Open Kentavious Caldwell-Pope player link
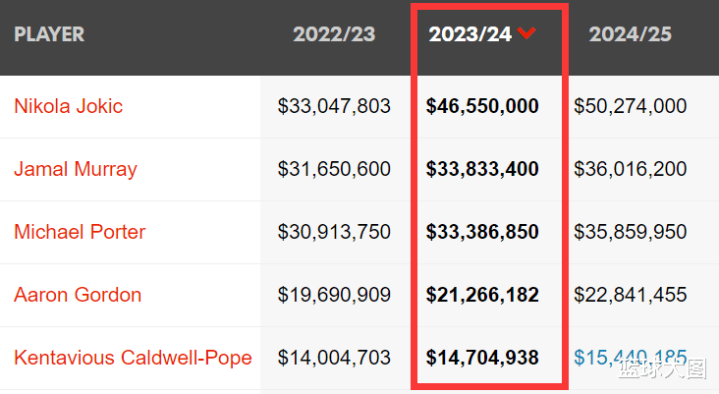Image resolution: width=719 pixels, height=394 pixels. click(x=133, y=358)
